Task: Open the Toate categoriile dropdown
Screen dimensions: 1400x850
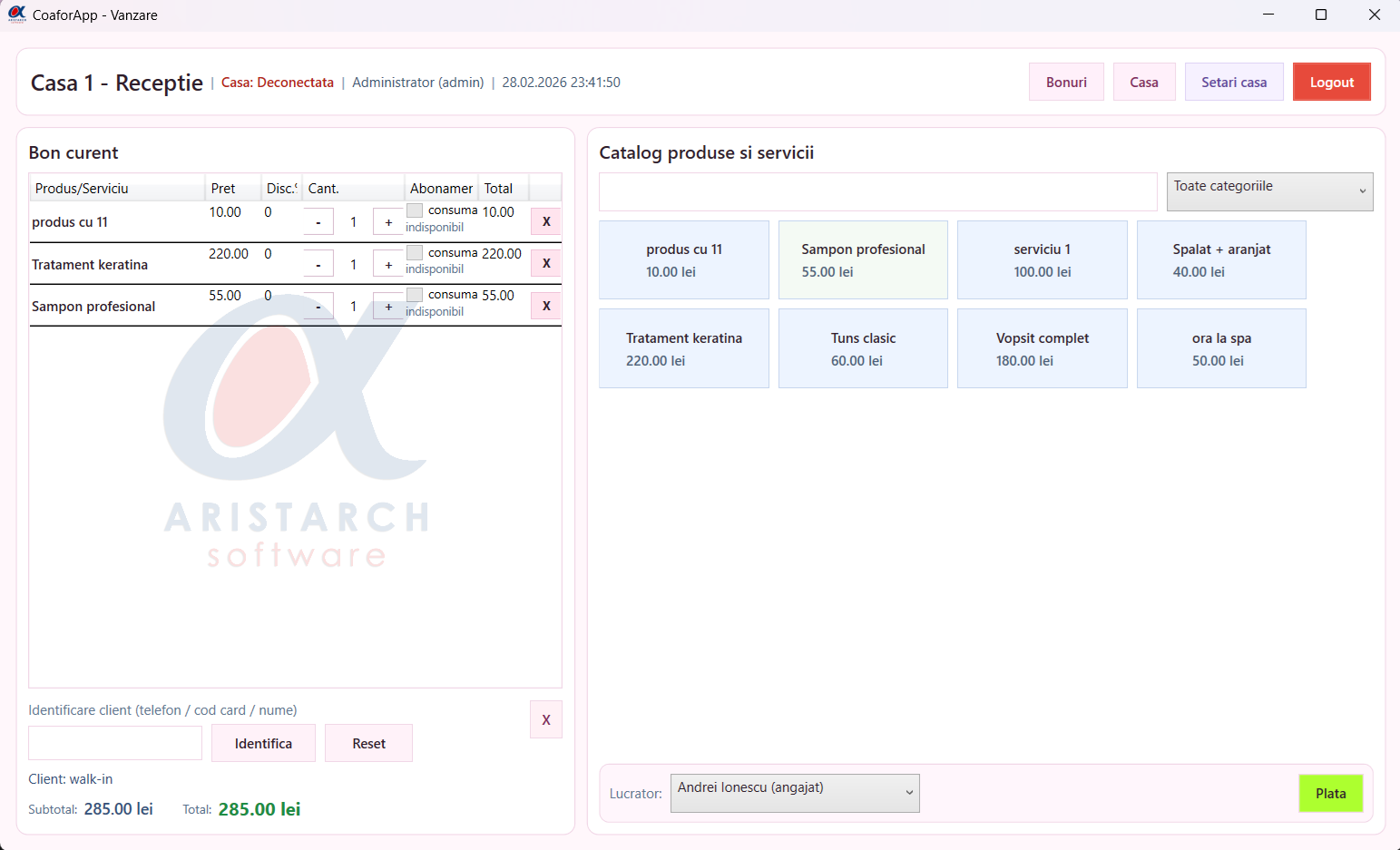Action: 1269,191
